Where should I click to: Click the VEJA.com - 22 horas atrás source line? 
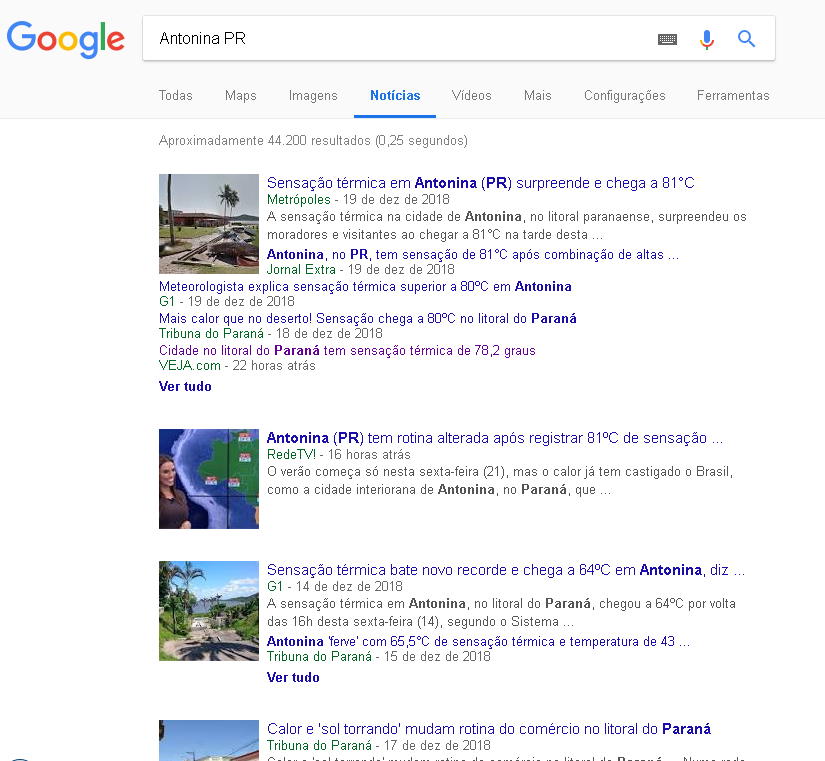(x=237, y=366)
